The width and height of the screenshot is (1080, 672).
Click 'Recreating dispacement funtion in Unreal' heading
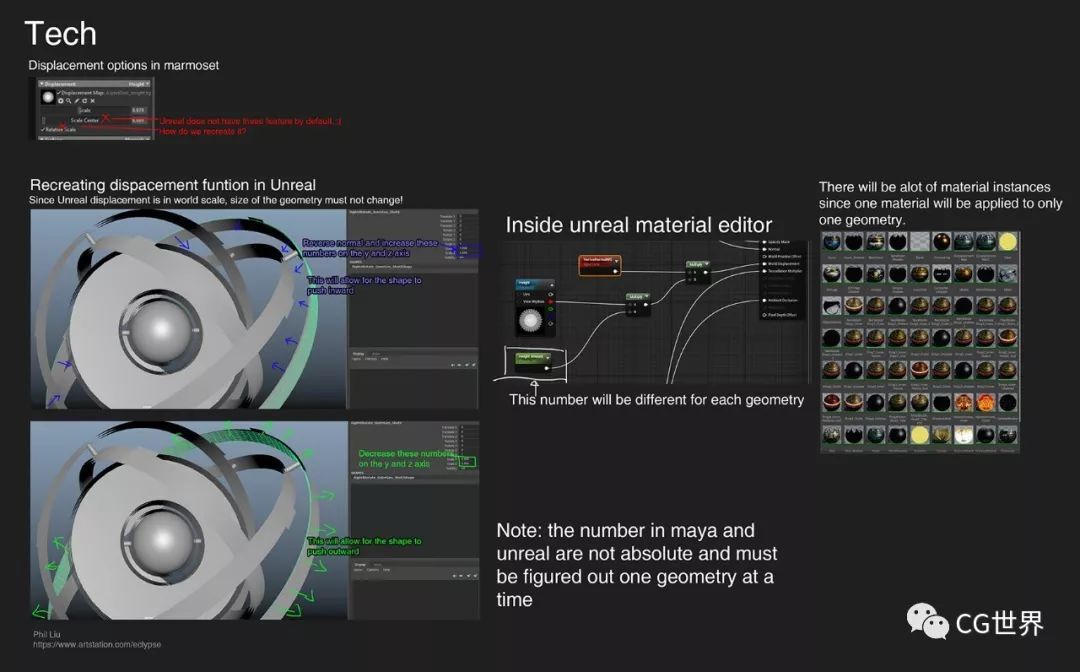click(x=173, y=185)
